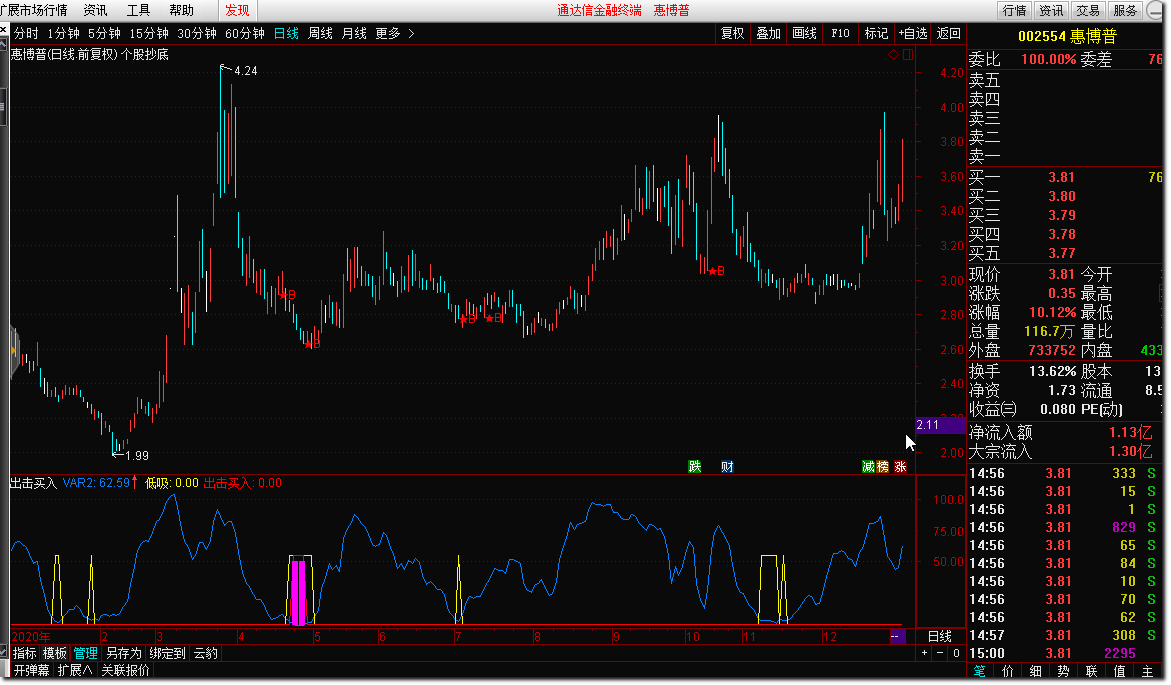Click the stock title 002554 惠博普
The width and height of the screenshot is (1171, 685).
tap(1067, 36)
